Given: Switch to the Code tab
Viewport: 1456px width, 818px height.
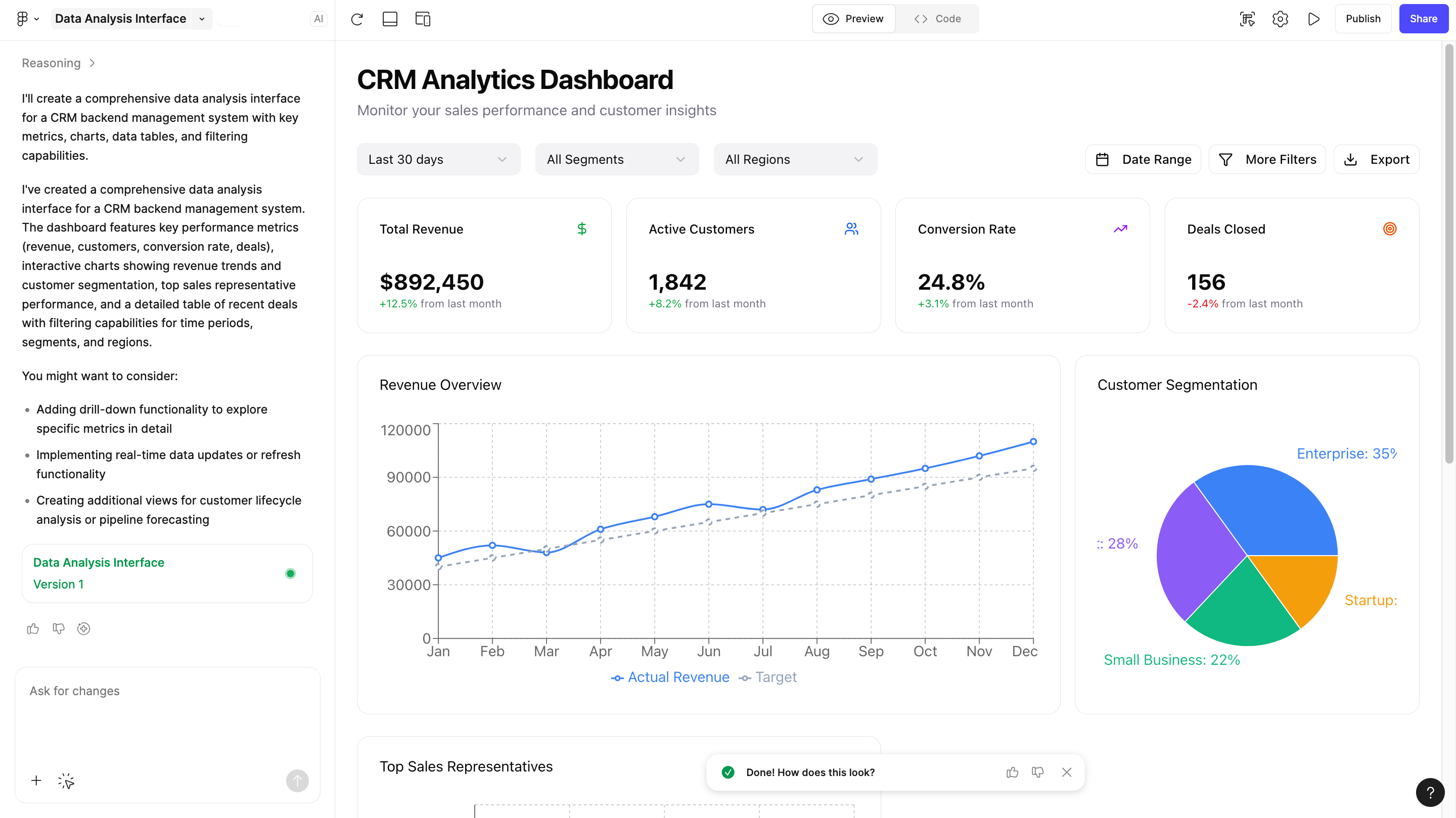Looking at the screenshot, I should coord(938,19).
